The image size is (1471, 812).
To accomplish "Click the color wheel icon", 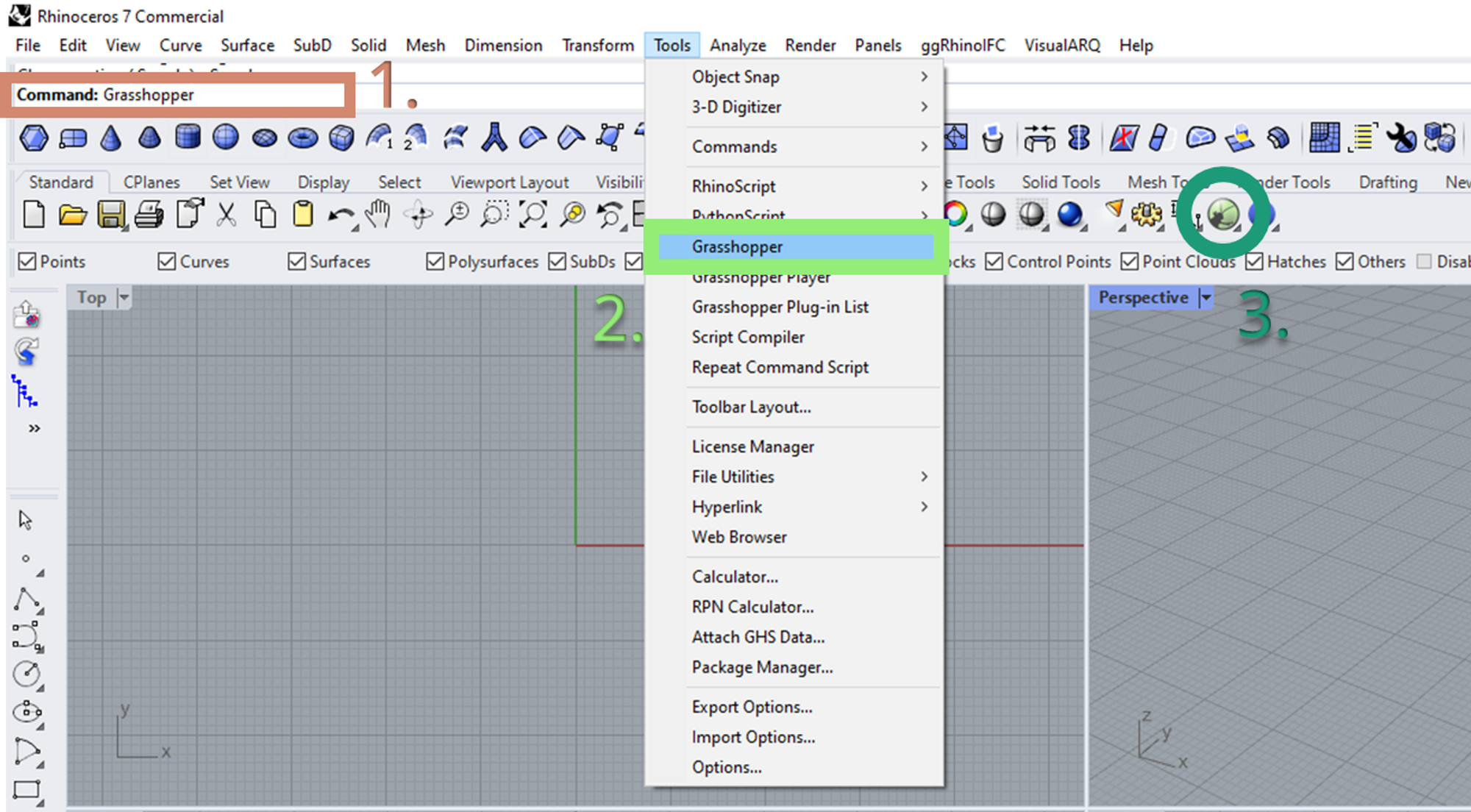I will [956, 214].
